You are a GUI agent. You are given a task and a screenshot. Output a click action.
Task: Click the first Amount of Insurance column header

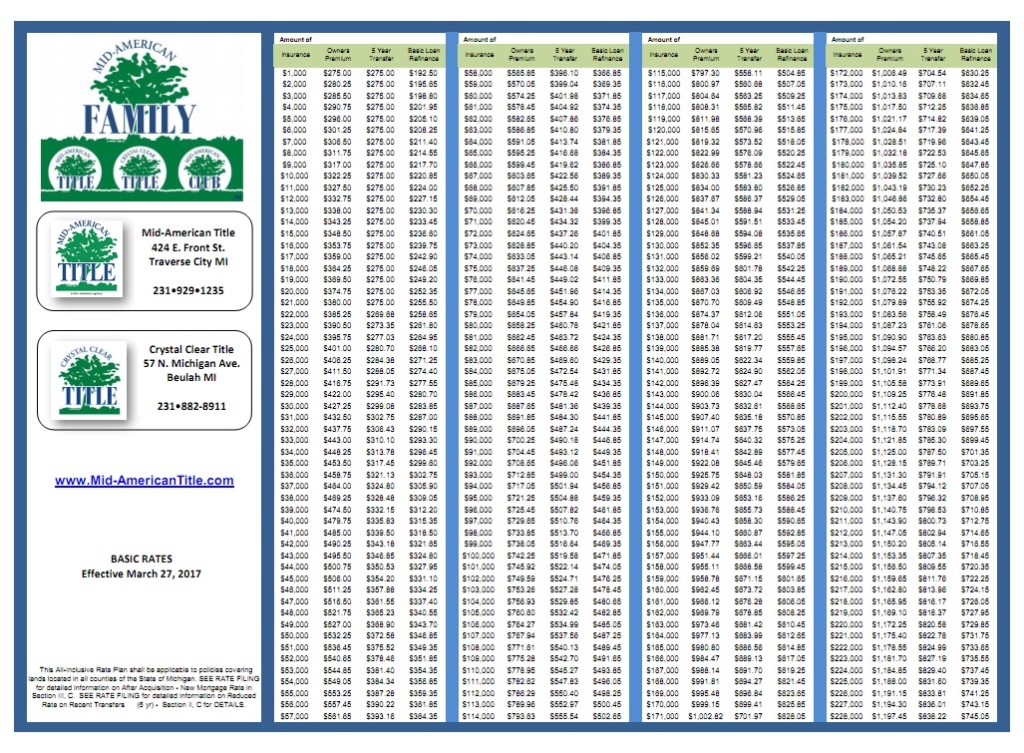click(x=297, y=44)
